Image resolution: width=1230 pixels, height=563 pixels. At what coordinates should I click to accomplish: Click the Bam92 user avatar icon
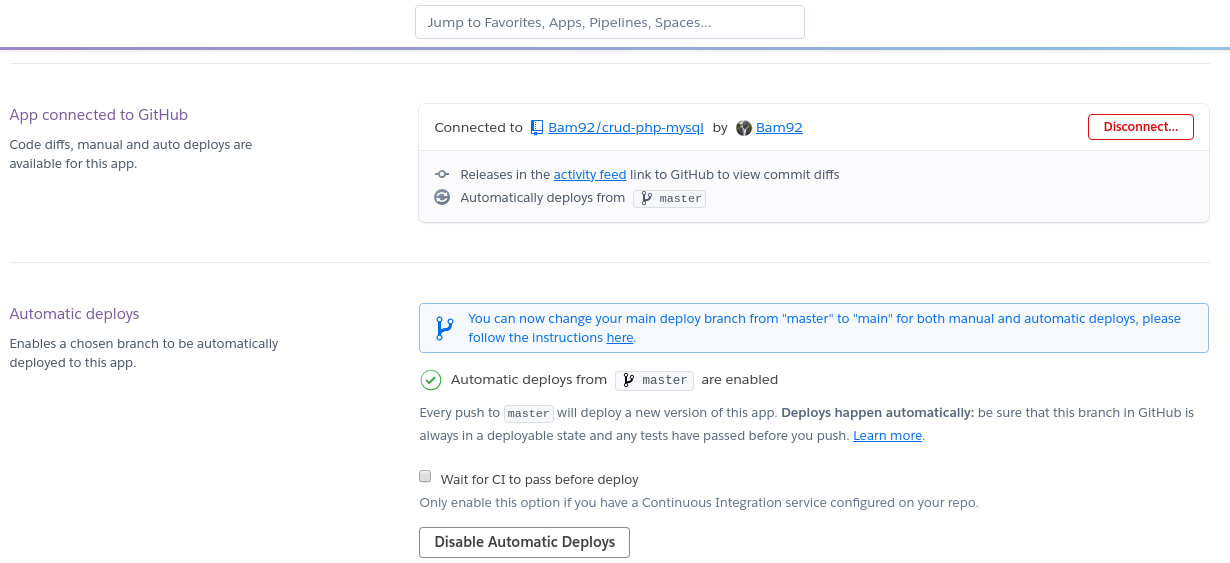click(744, 128)
